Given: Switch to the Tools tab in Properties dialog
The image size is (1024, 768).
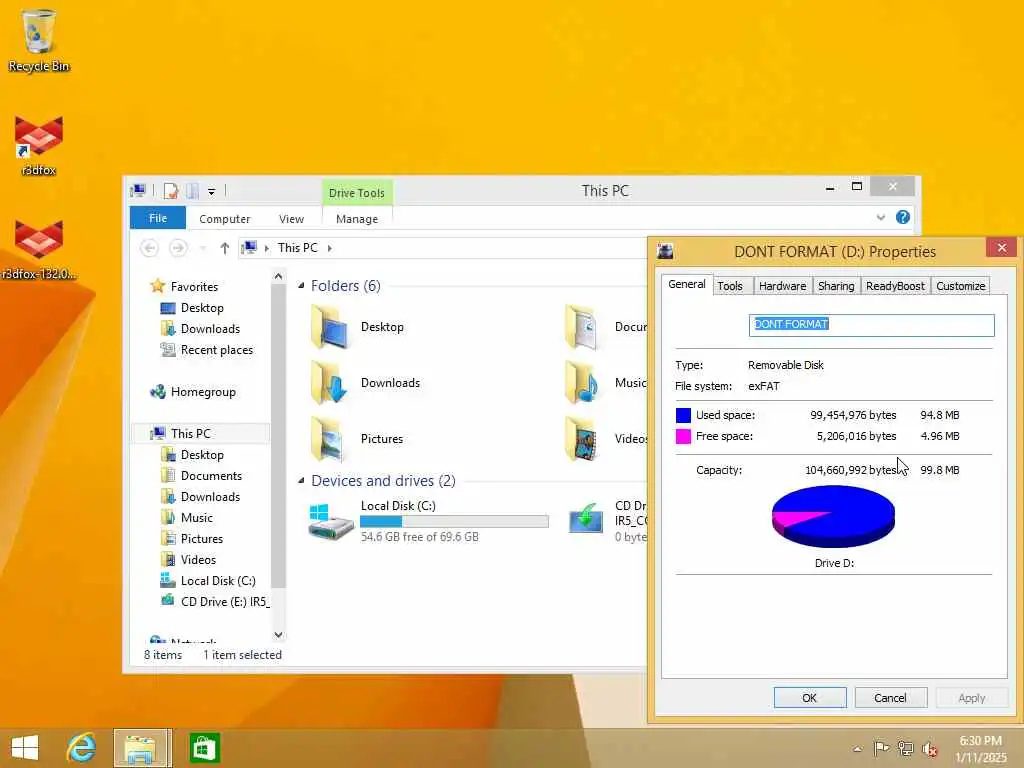Looking at the screenshot, I should 729,286.
